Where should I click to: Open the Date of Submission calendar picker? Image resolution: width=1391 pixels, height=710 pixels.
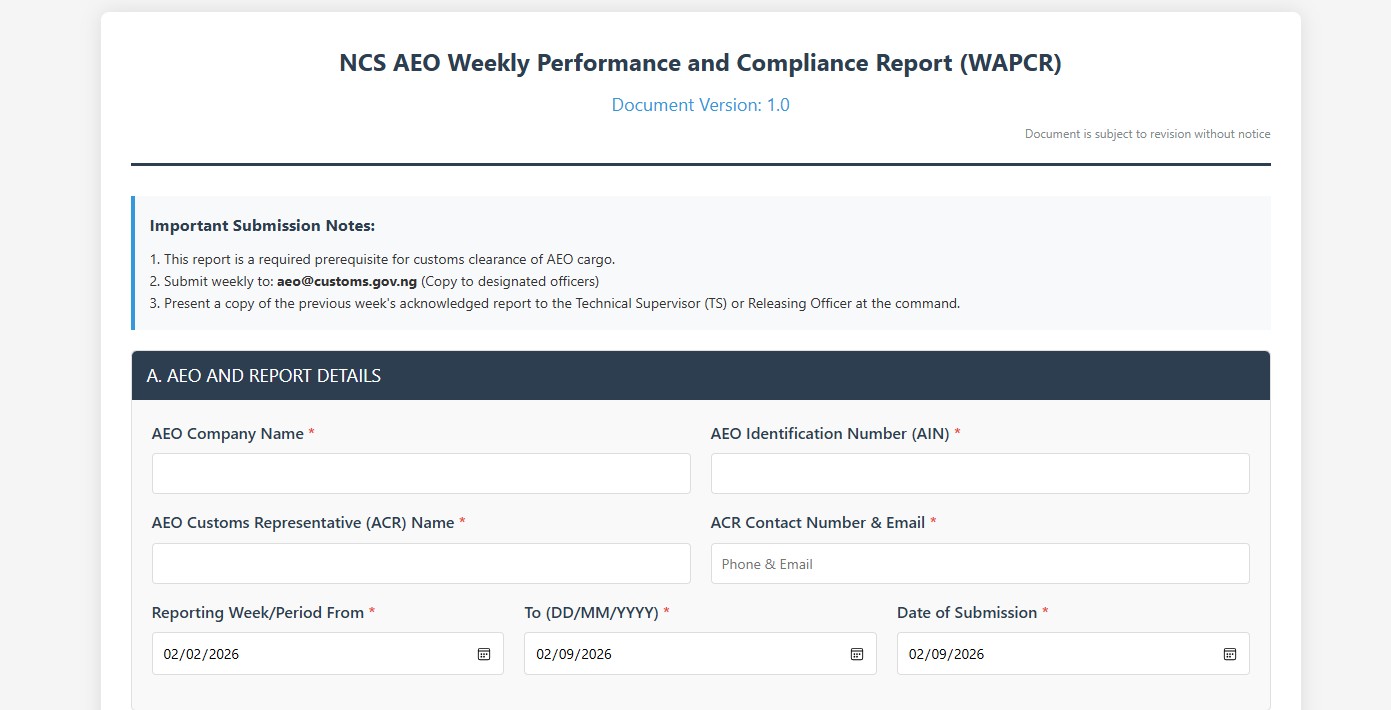pos(1228,653)
